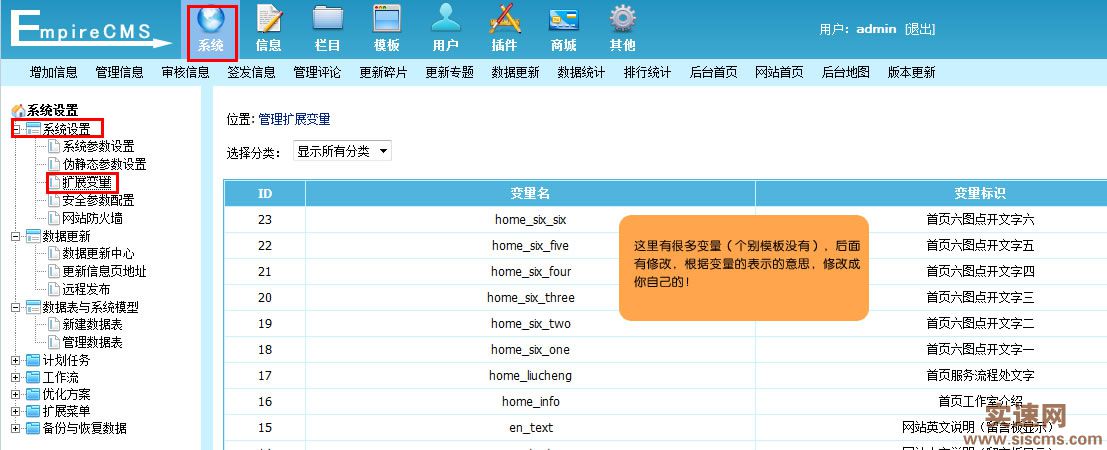This screenshot has height=450, width=1107.
Task: Collapse the 数据更新 tree node
Action: tap(16, 236)
